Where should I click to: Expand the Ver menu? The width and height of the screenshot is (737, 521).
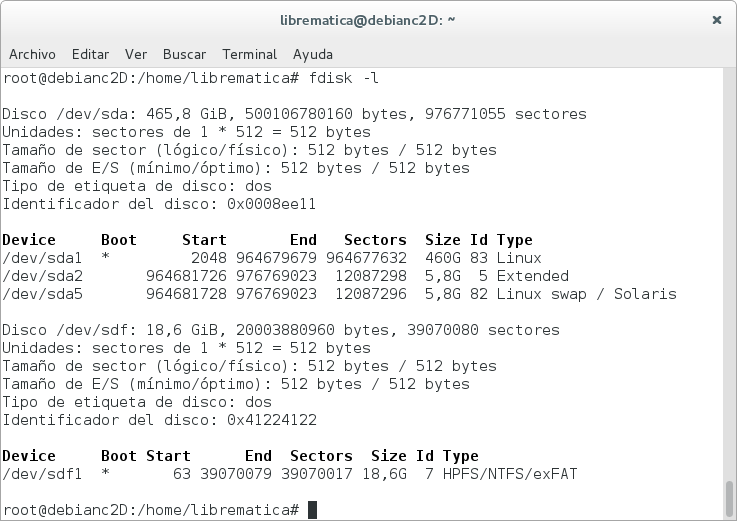pyautogui.click(x=136, y=54)
